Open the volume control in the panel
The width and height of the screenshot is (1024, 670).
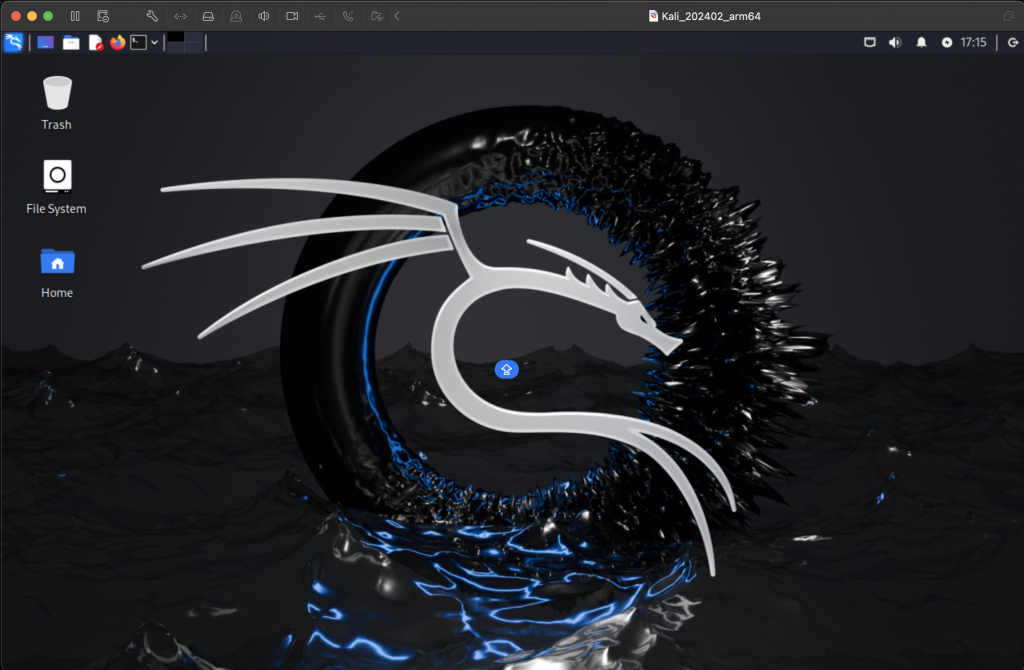pos(895,42)
